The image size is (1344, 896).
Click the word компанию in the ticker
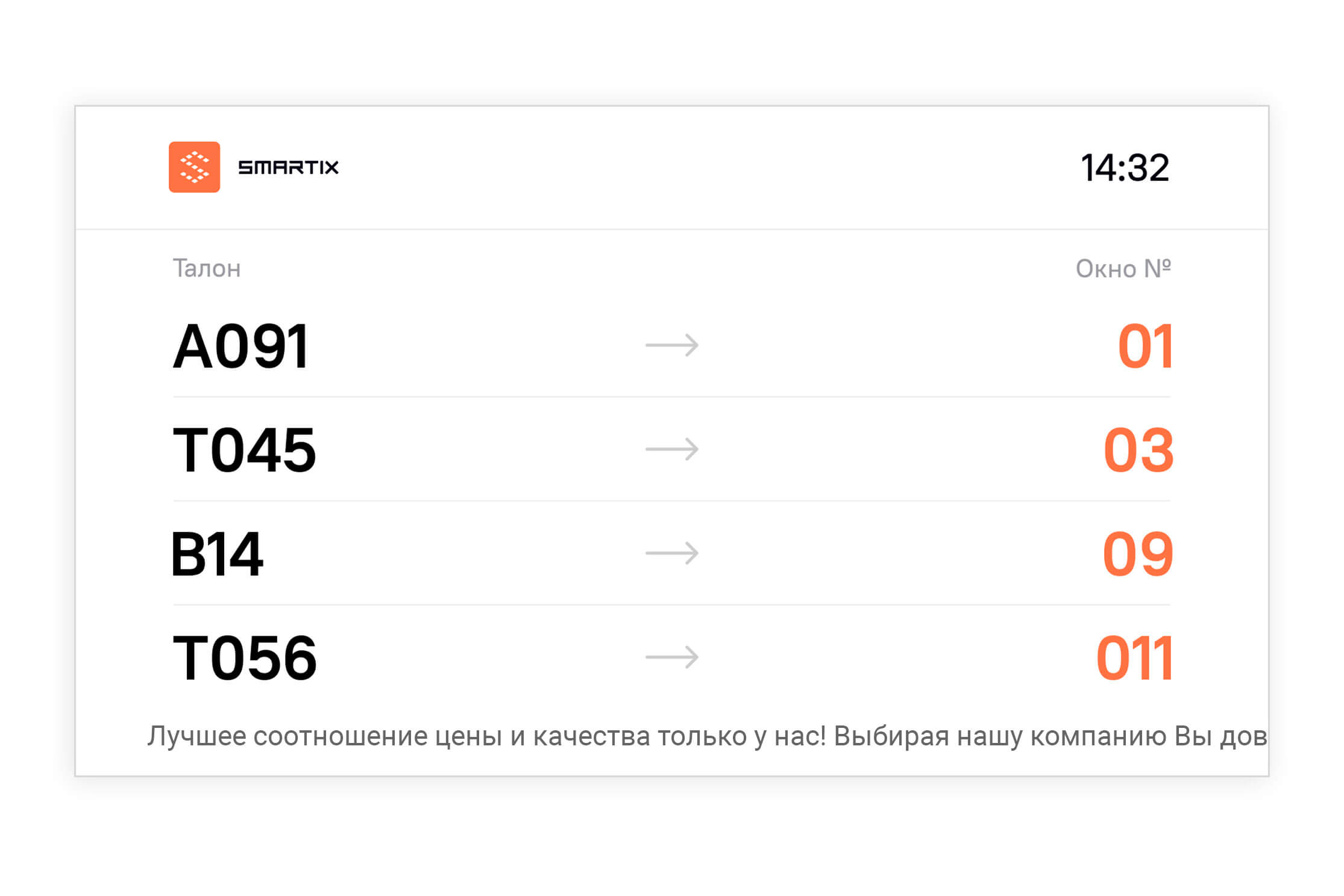pyautogui.click(x=1097, y=736)
